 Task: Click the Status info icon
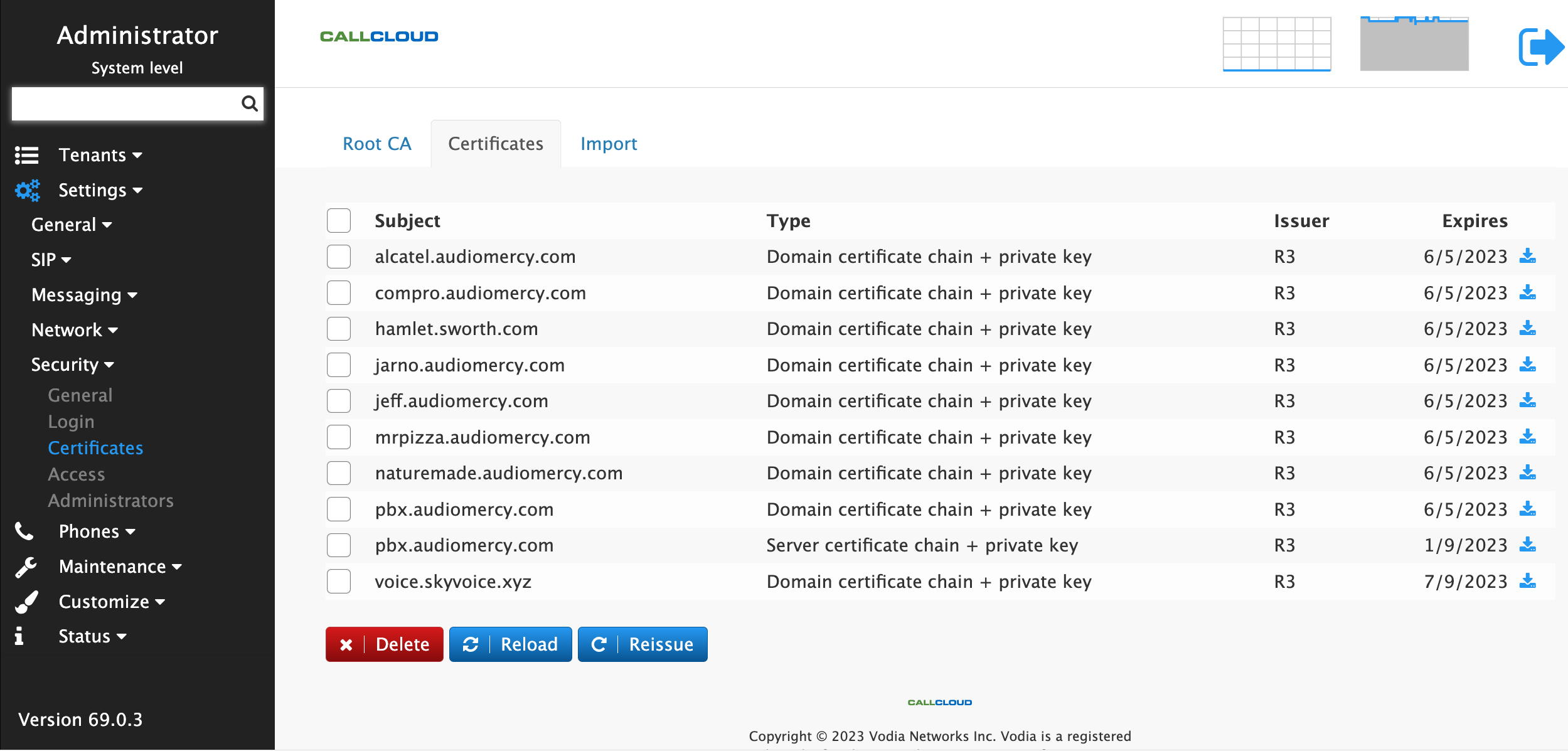[19, 636]
